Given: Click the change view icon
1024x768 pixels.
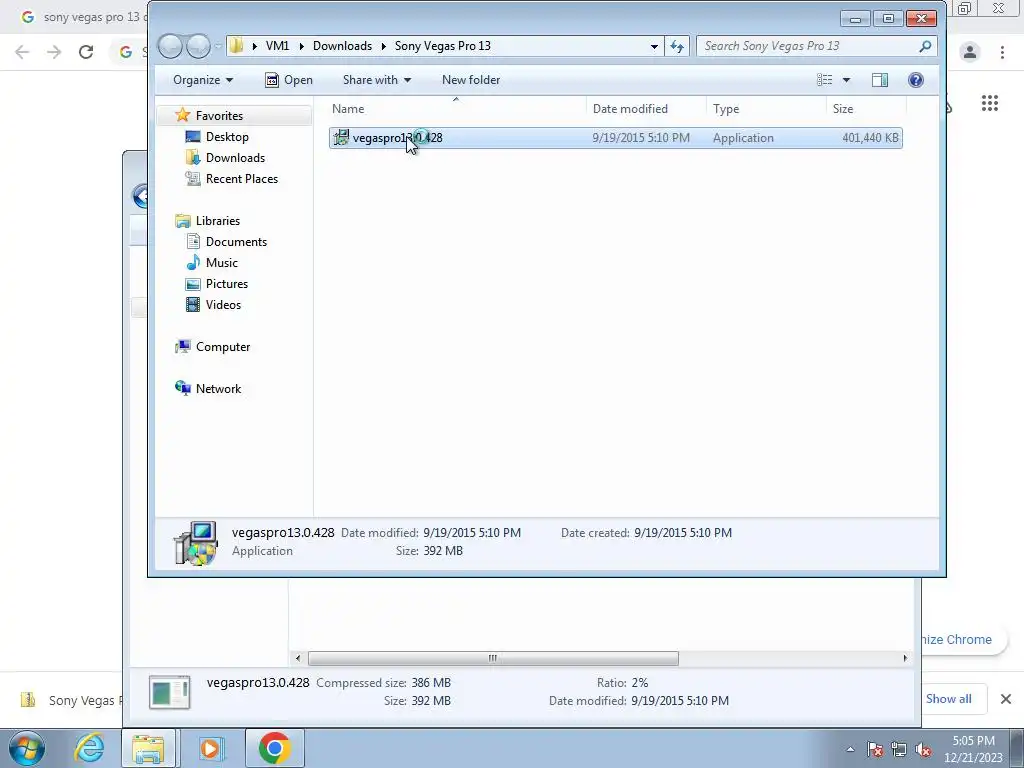Looking at the screenshot, I should pos(825,80).
